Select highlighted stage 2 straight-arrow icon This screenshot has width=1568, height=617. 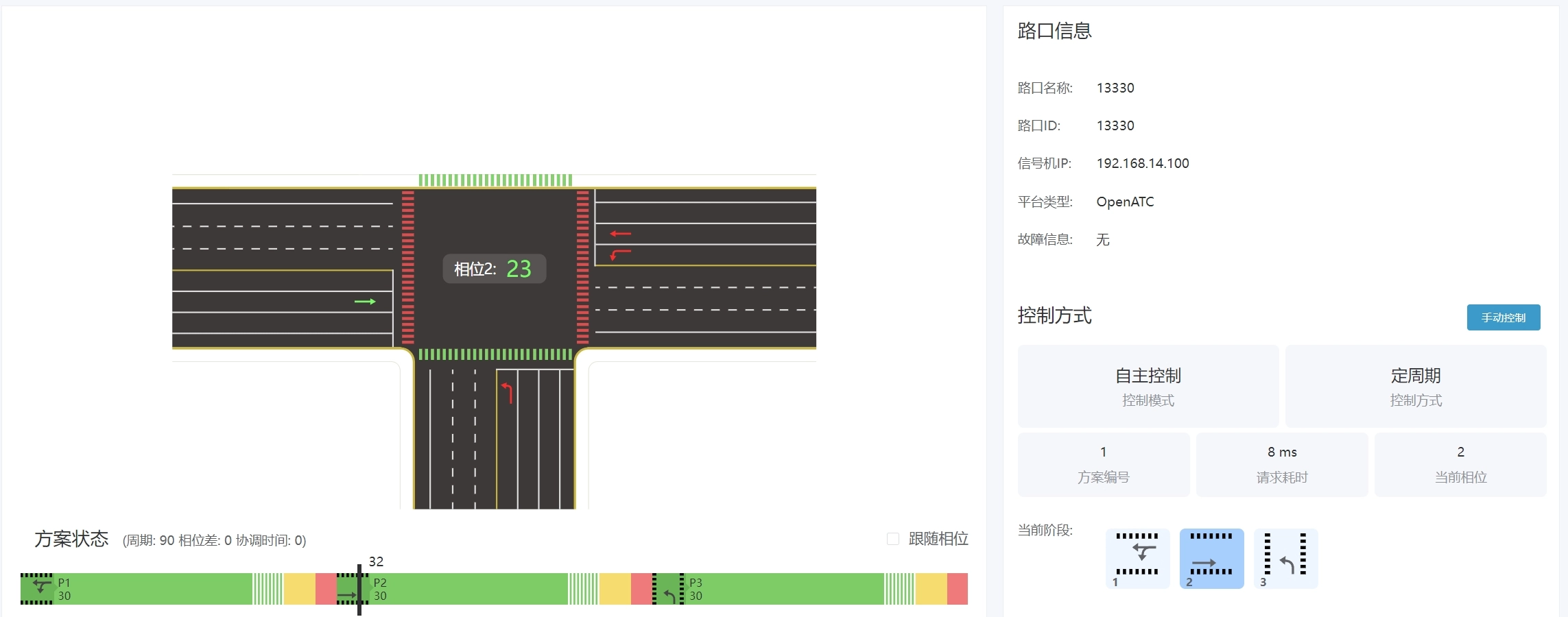[1211, 558]
